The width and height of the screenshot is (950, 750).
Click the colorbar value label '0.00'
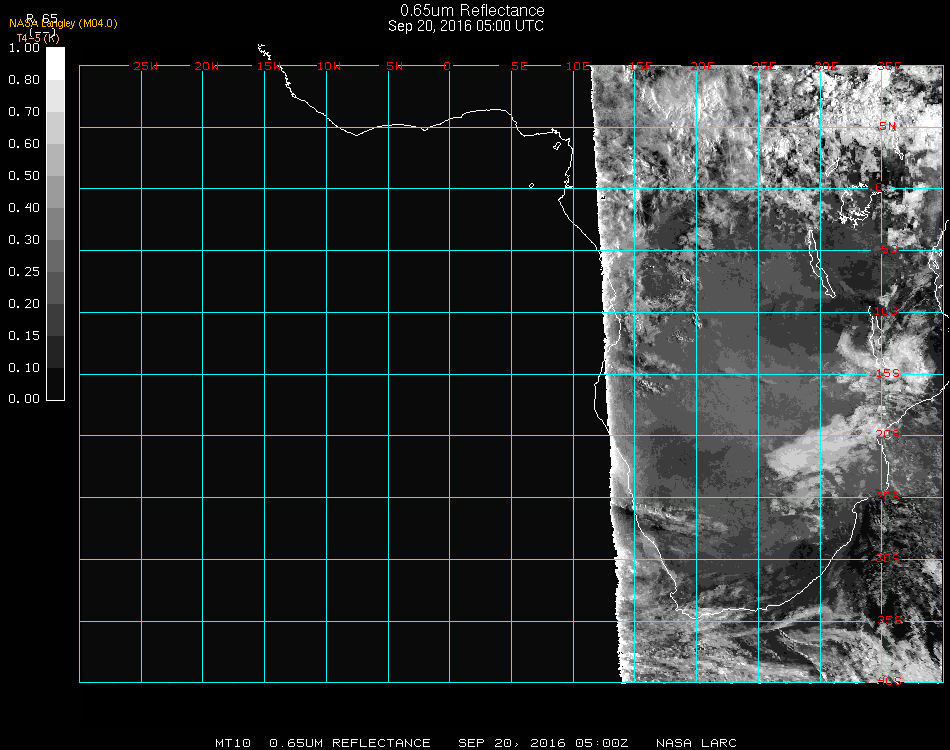coord(24,399)
